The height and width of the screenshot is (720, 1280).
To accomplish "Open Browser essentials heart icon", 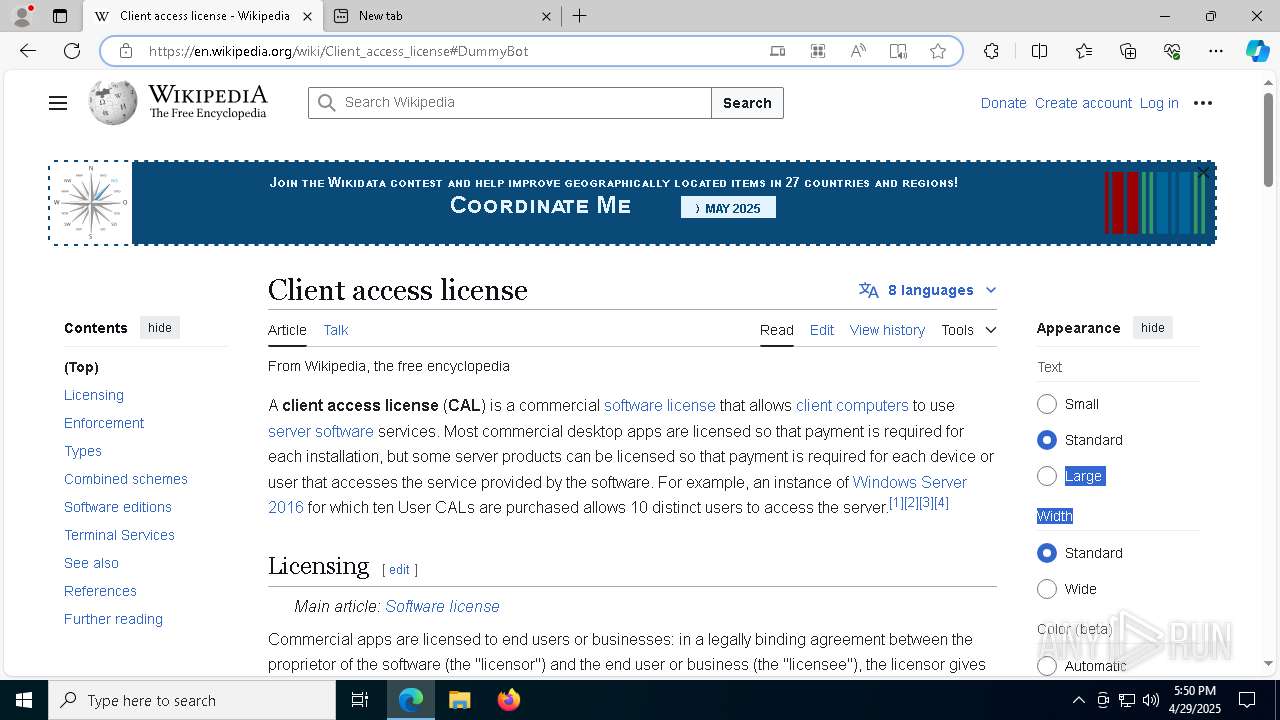I will [x=1172, y=51].
